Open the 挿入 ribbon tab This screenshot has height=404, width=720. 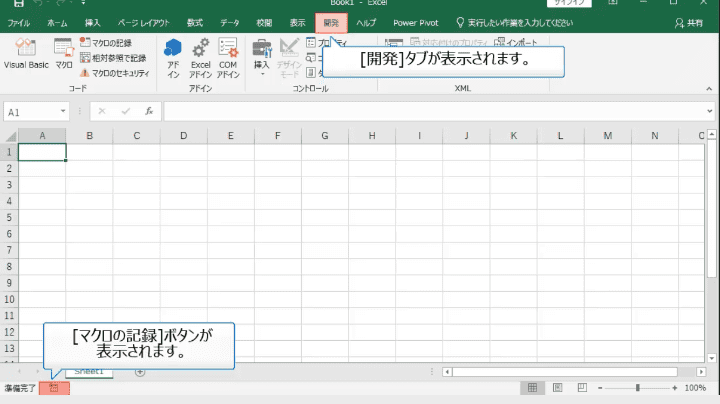tap(92, 23)
